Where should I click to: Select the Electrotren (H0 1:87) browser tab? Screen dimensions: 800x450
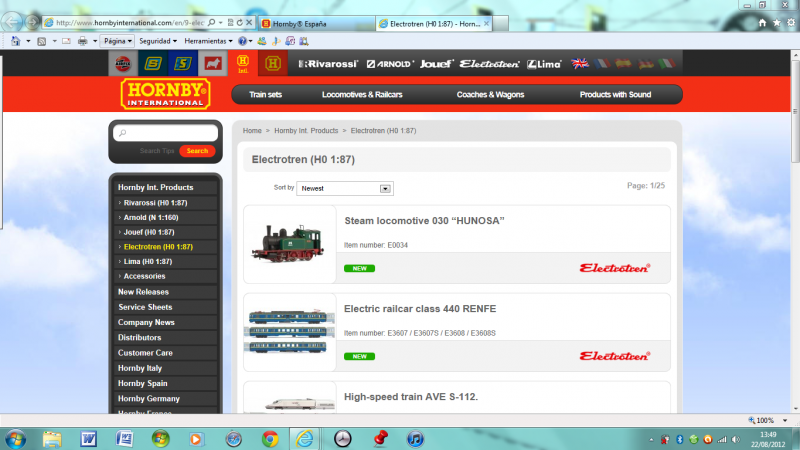(434, 23)
